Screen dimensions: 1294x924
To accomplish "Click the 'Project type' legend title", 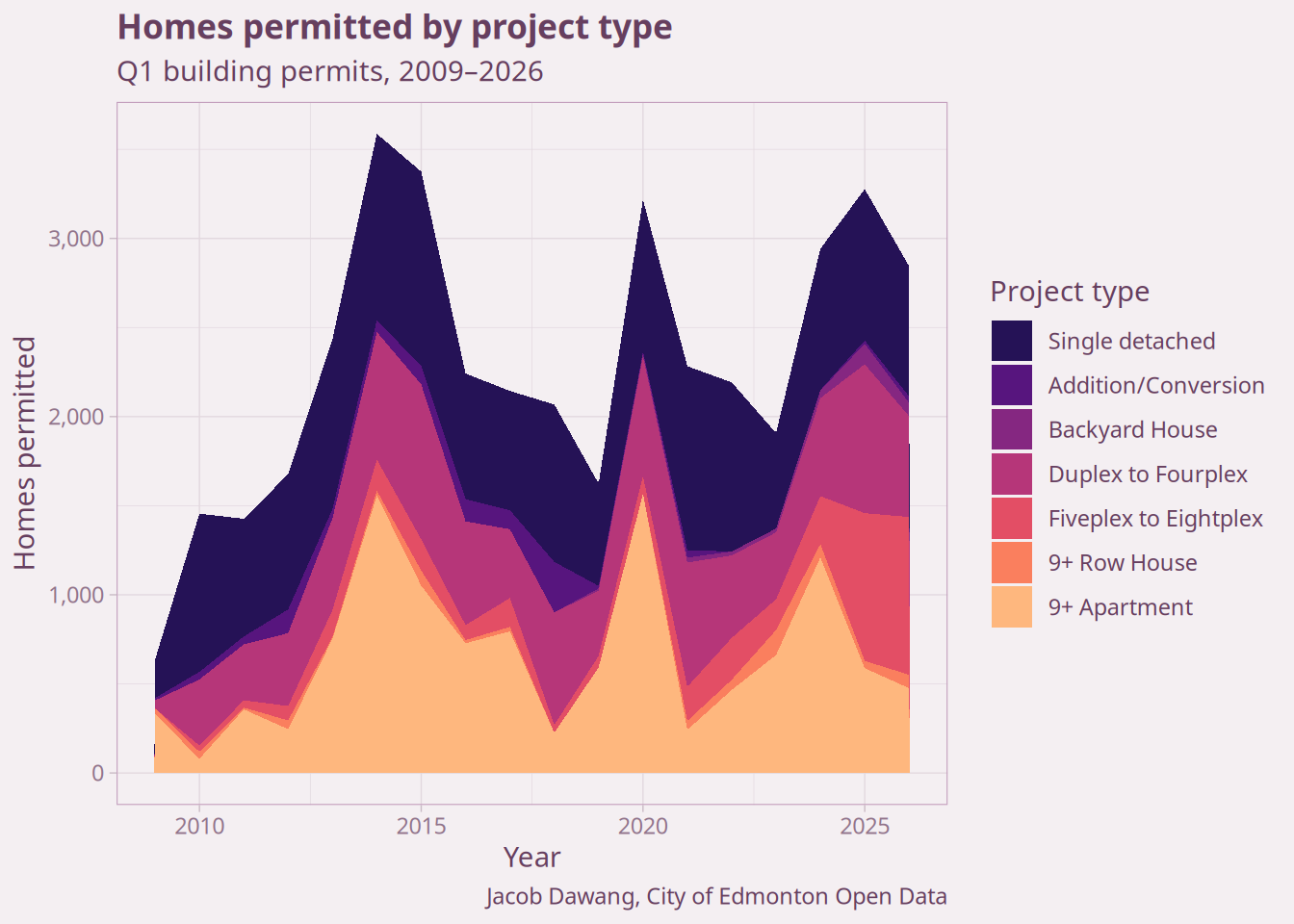I will click(1070, 291).
